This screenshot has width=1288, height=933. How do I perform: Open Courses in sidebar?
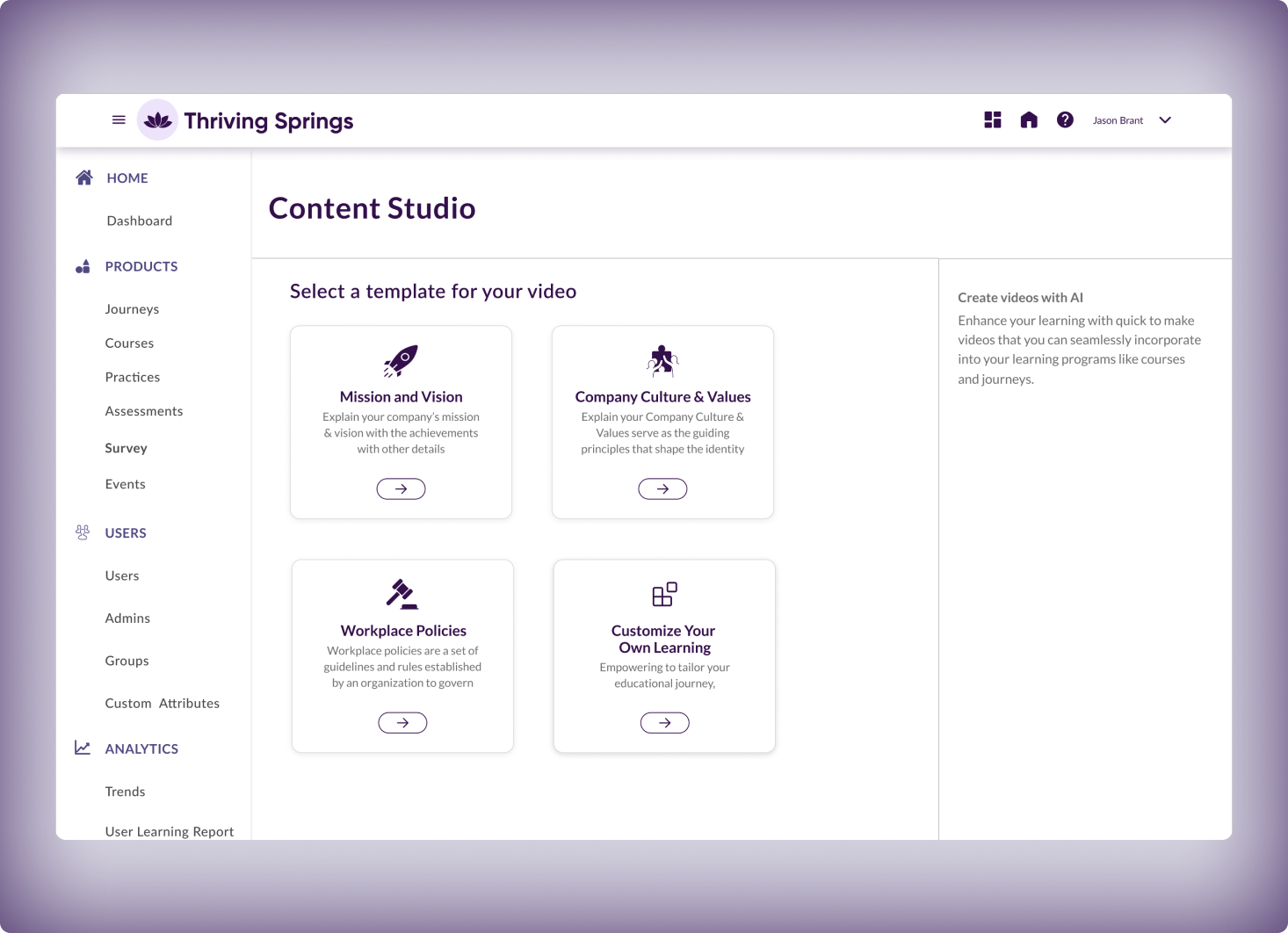(129, 343)
